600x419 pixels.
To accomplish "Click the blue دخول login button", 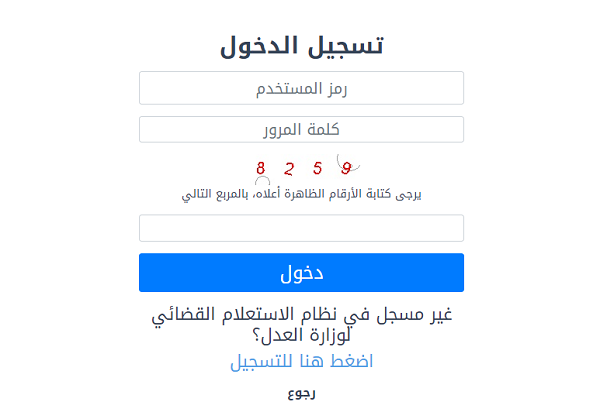I will (x=301, y=272).
